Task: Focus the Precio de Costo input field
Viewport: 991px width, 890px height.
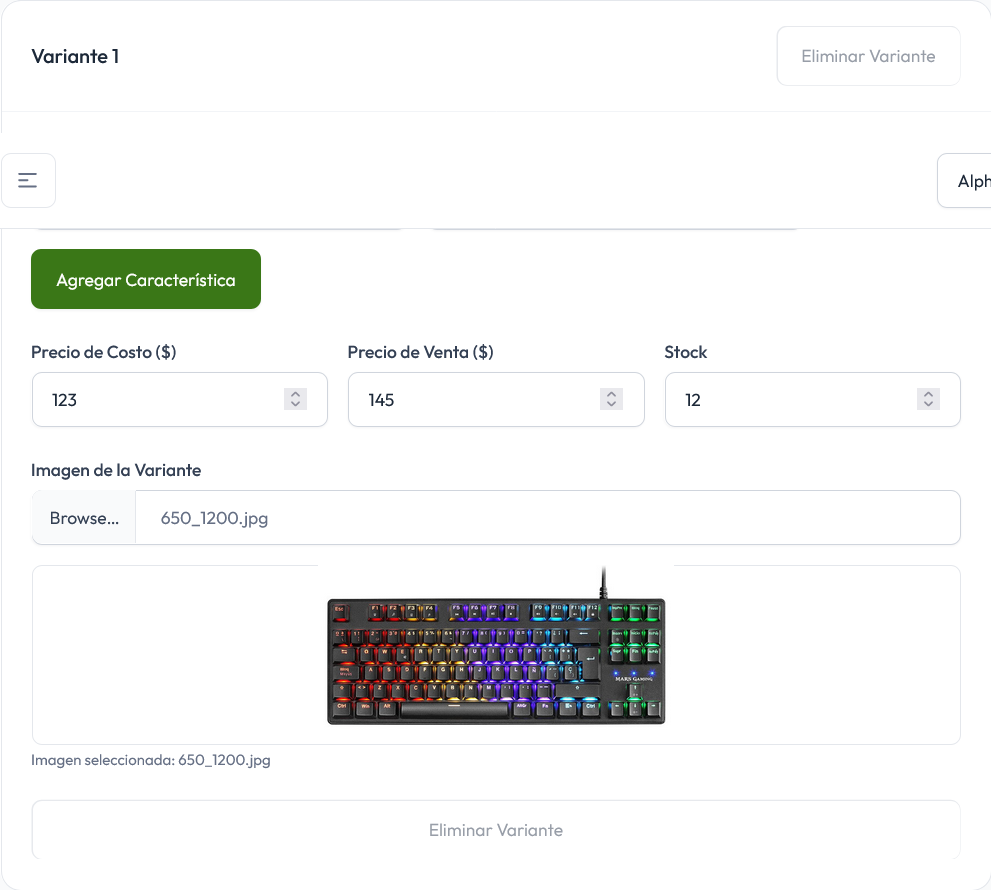Action: (x=160, y=400)
